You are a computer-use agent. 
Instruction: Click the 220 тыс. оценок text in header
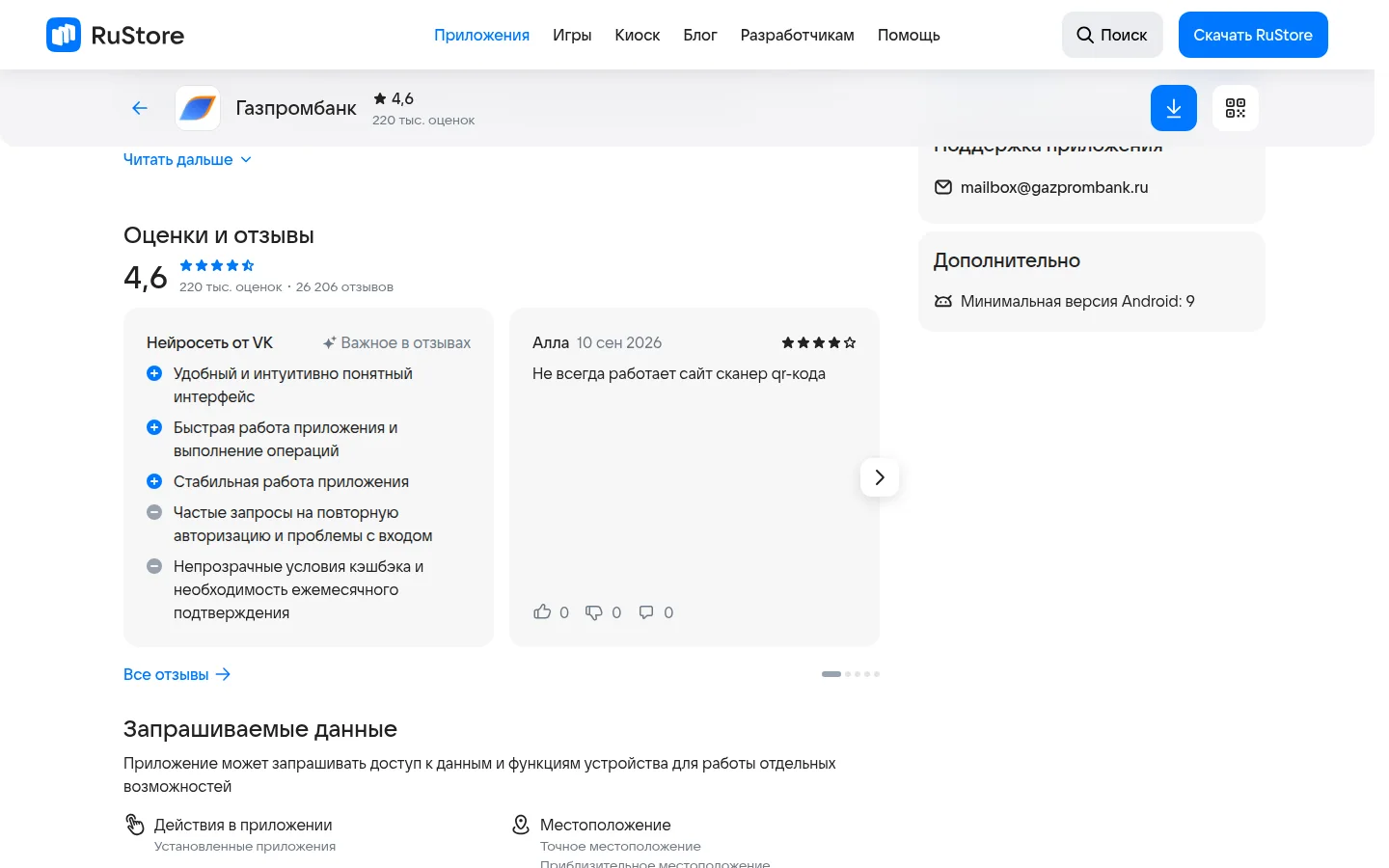pyautogui.click(x=423, y=120)
